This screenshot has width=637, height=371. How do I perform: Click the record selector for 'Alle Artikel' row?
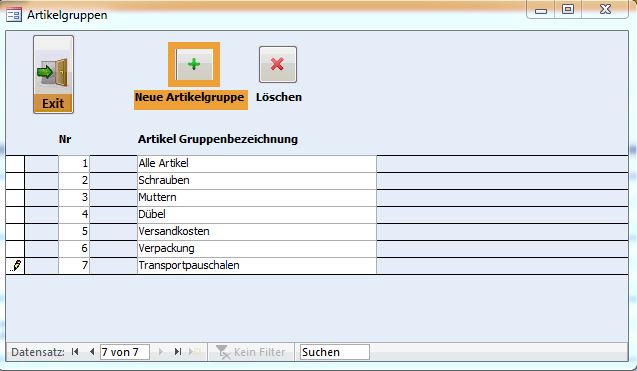(x=15, y=163)
